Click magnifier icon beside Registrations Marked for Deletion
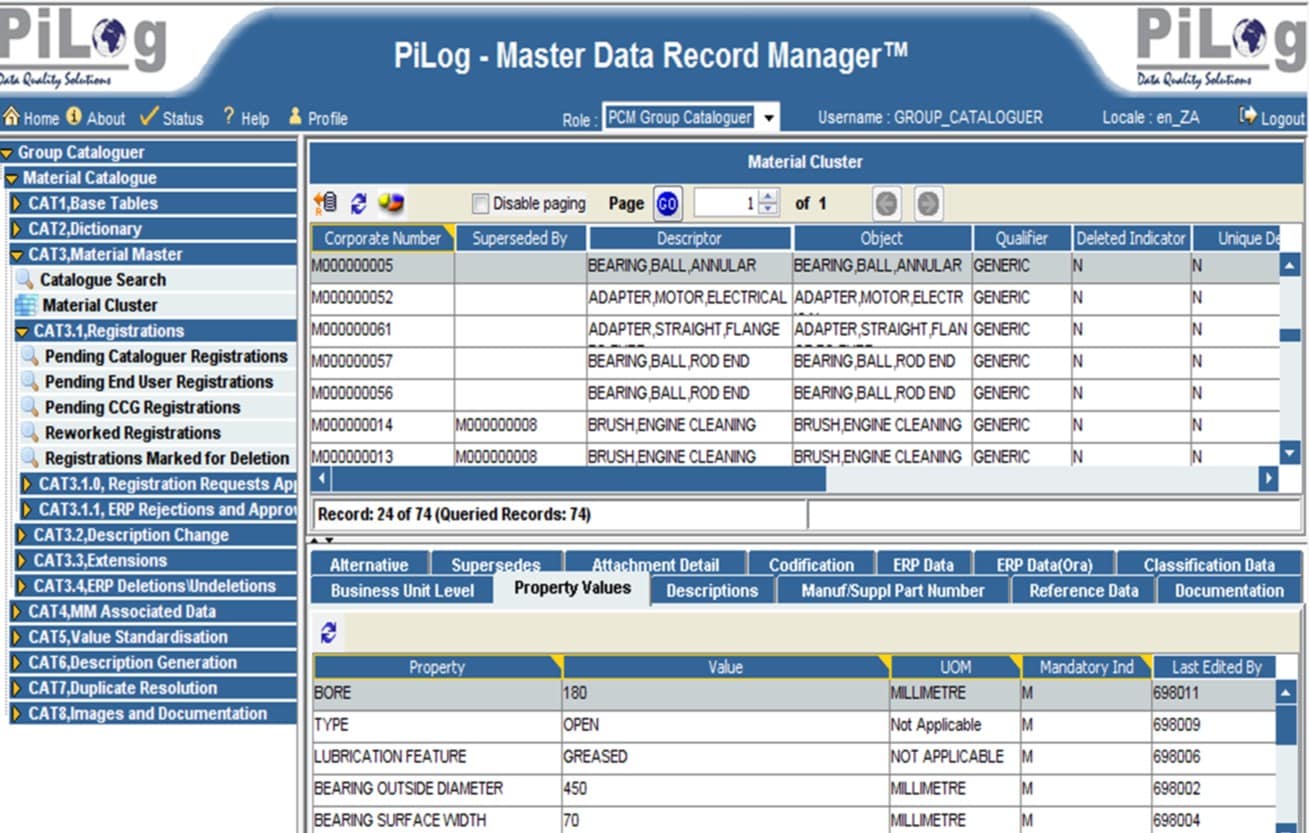This screenshot has height=833, width=1309. click(x=31, y=458)
